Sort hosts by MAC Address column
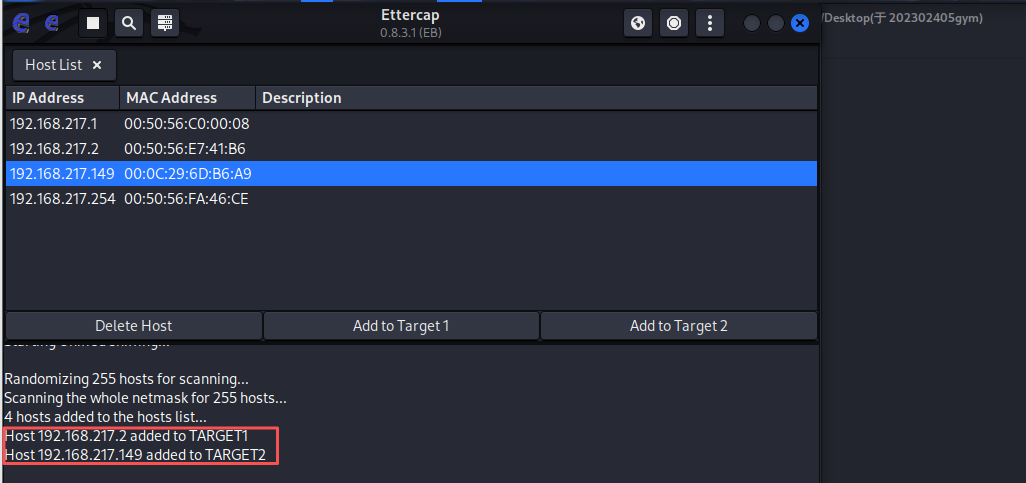The height and width of the screenshot is (483, 1026). tap(187, 98)
